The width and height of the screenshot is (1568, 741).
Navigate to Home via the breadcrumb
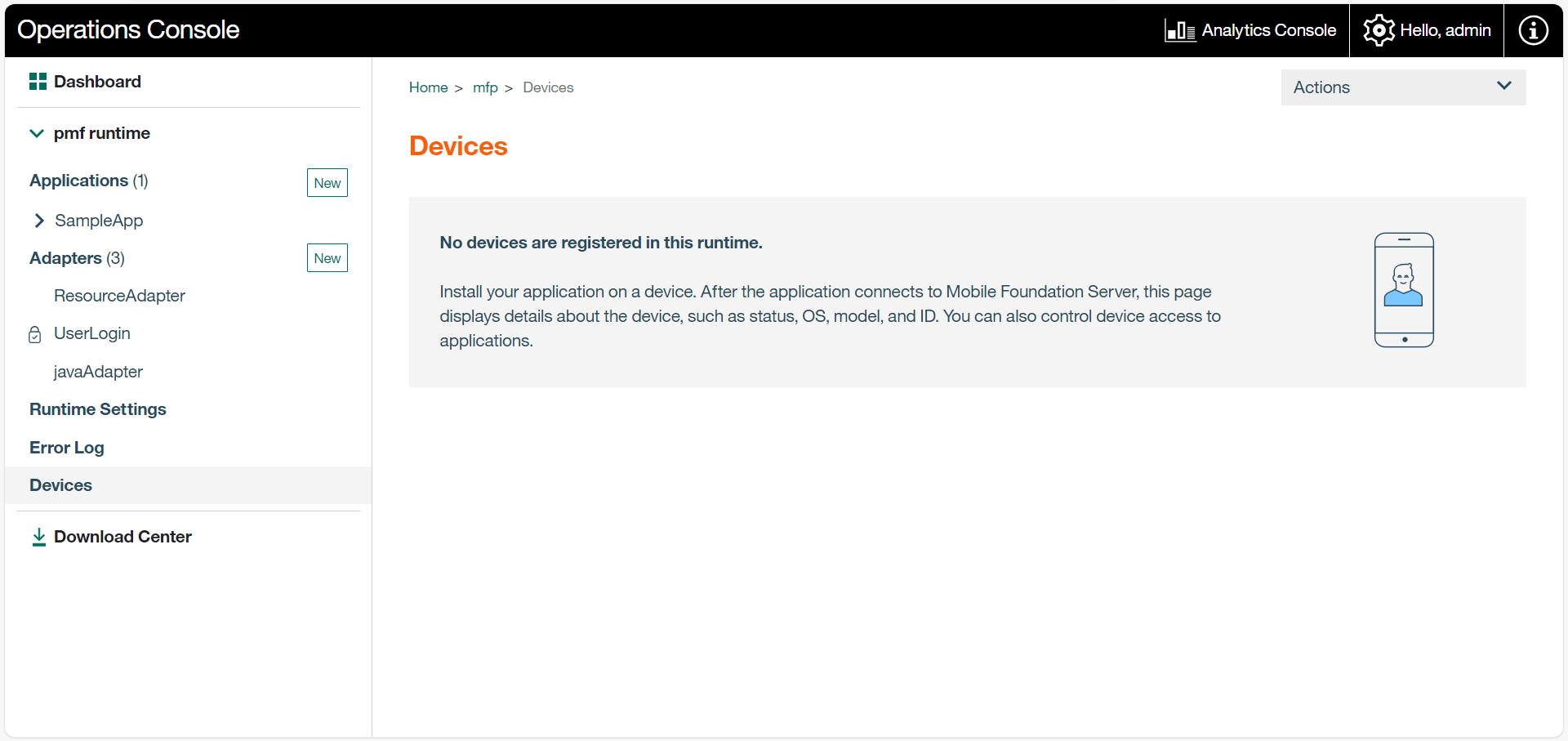pos(428,87)
